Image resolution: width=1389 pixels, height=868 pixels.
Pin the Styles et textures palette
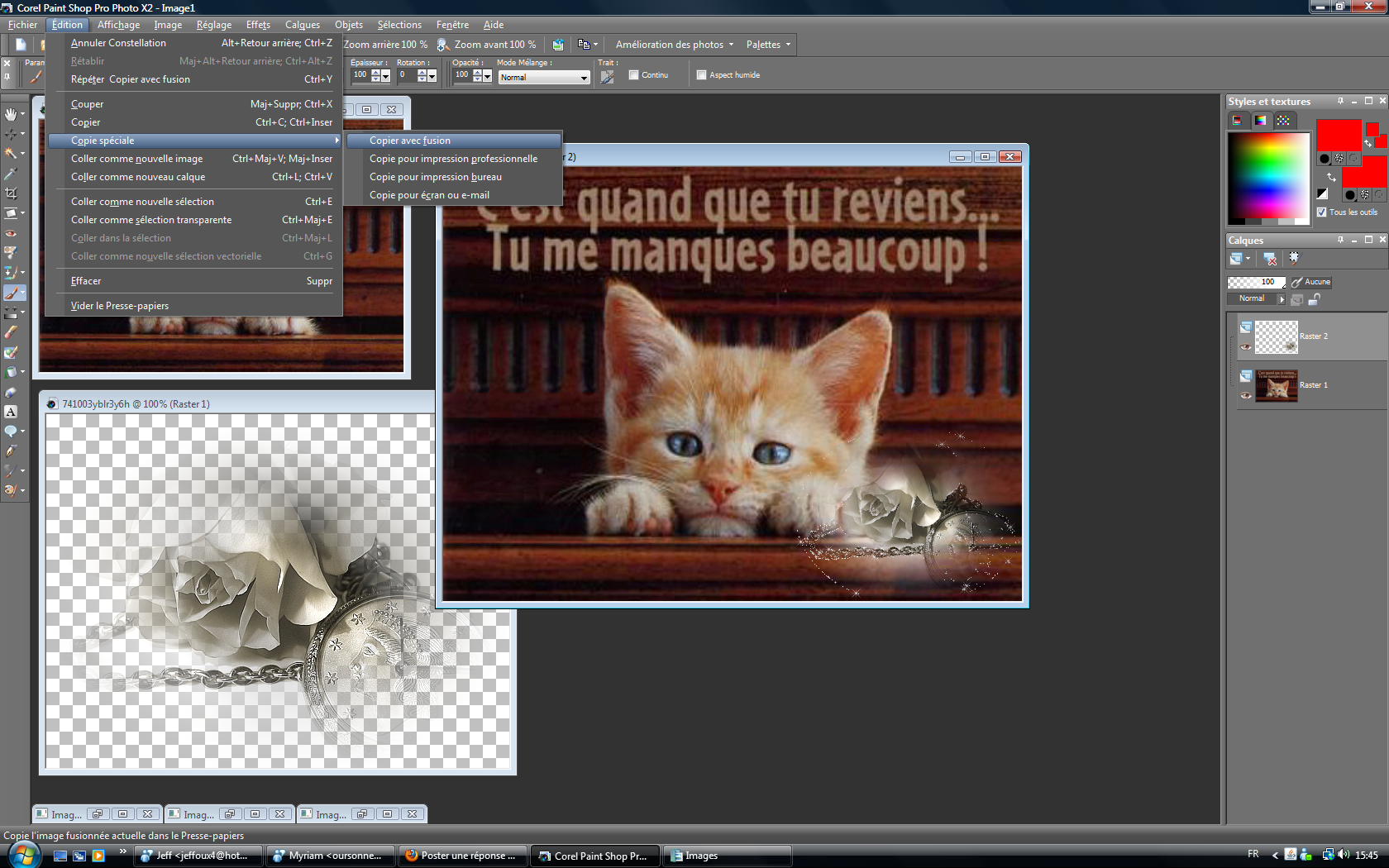tap(1340, 101)
